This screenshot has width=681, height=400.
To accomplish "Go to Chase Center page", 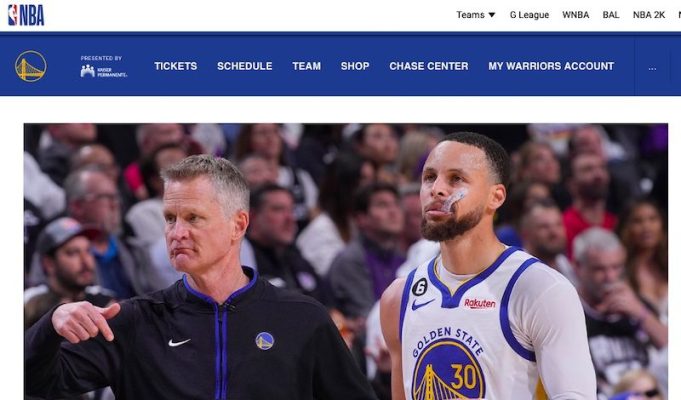I will (429, 66).
